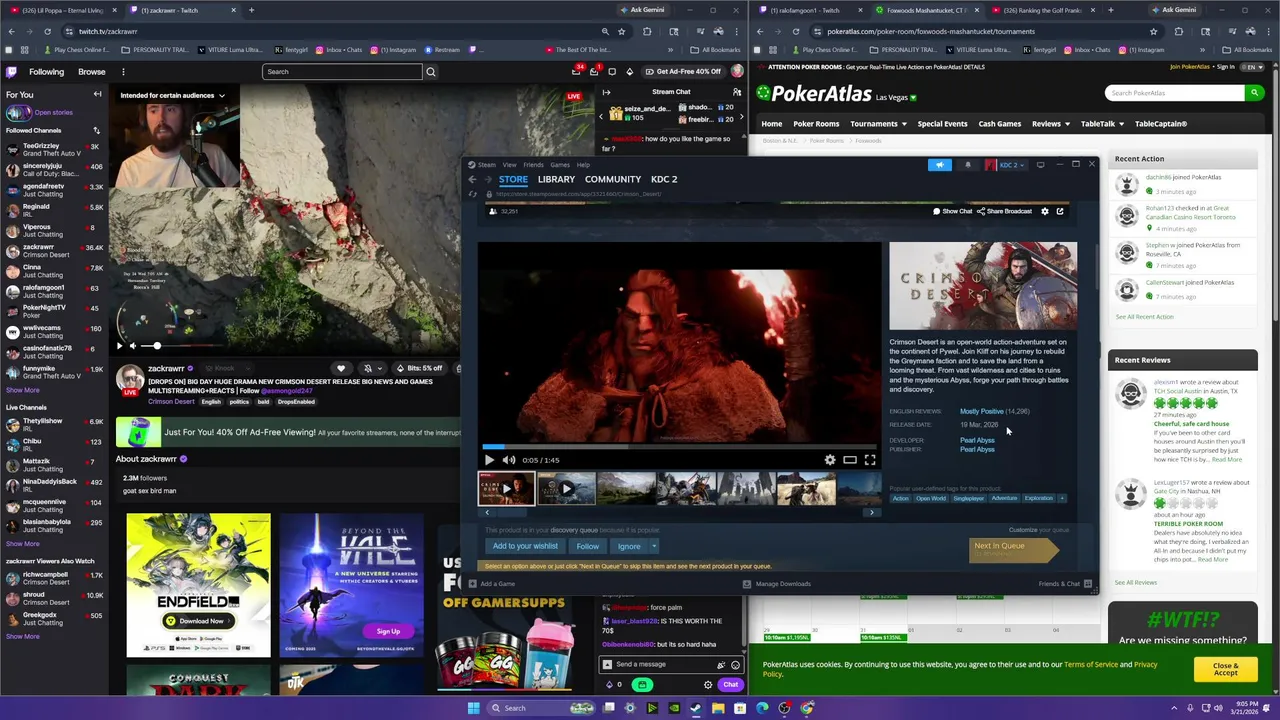Focus the Twitch search box

pos(342,72)
